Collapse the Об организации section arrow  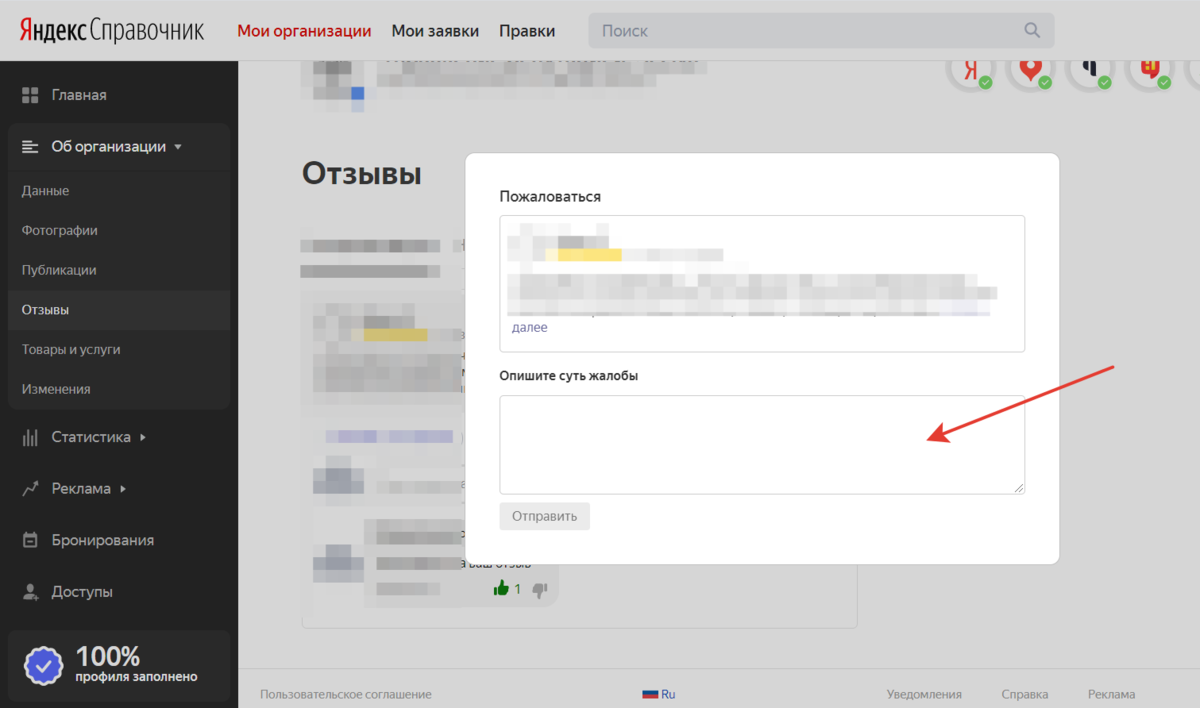tap(178, 147)
